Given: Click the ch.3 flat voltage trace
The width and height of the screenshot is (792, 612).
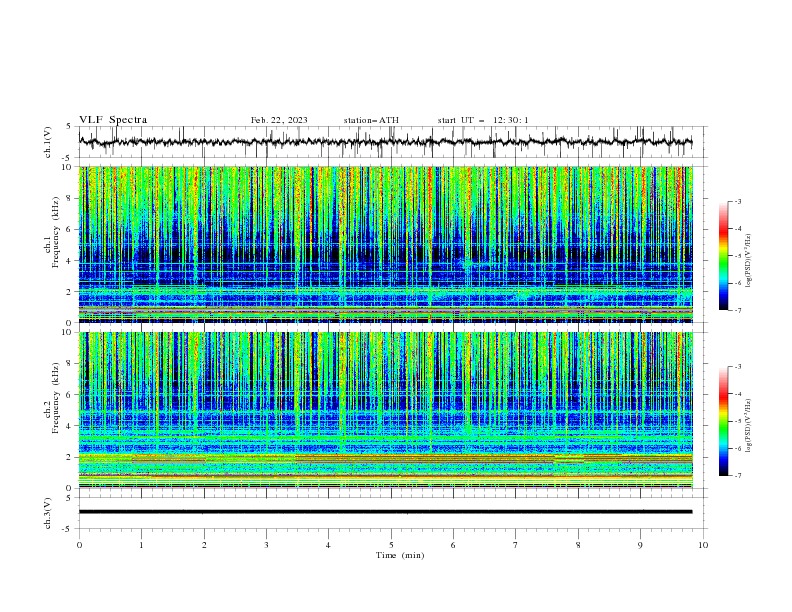Looking at the screenshot, I should click(x=385, y=512).
